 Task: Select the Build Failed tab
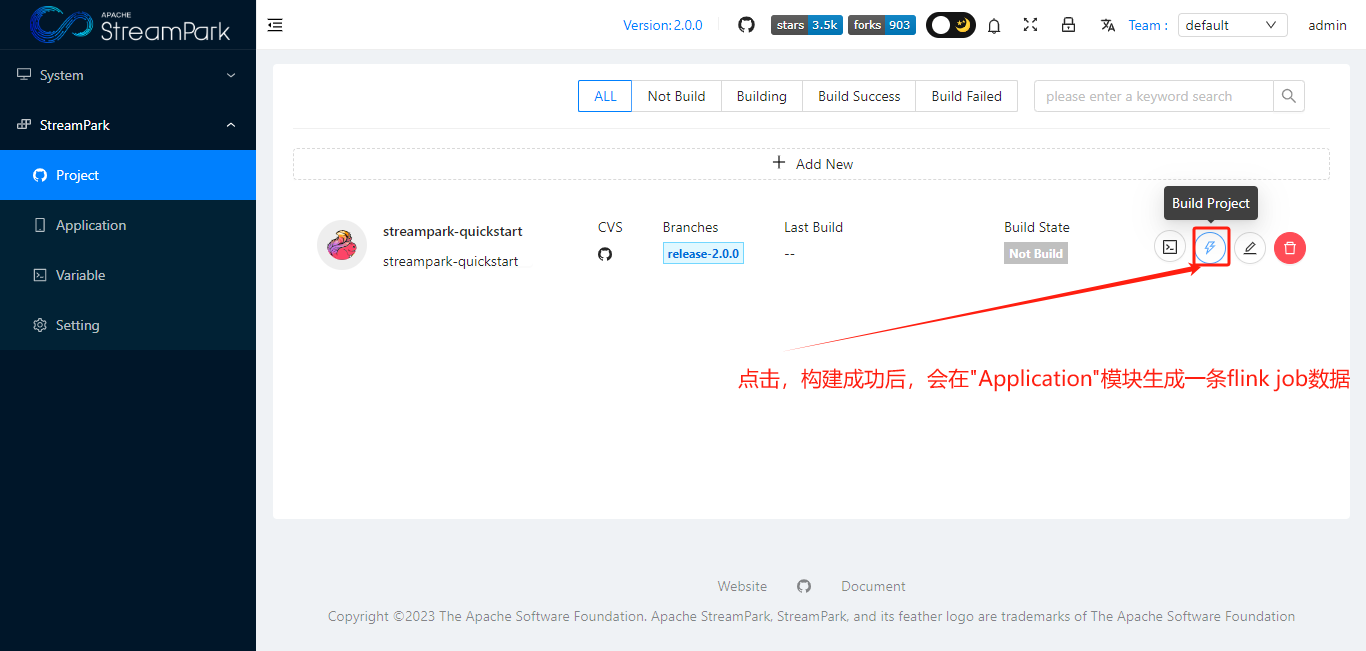965,95
